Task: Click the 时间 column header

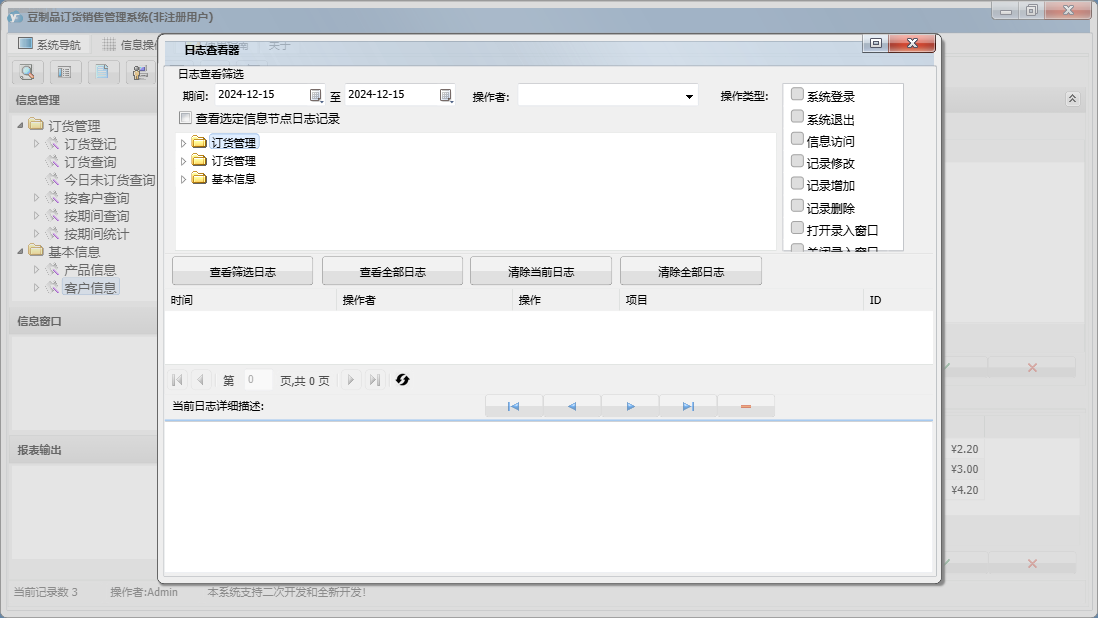Action: [x=251, y=300]
